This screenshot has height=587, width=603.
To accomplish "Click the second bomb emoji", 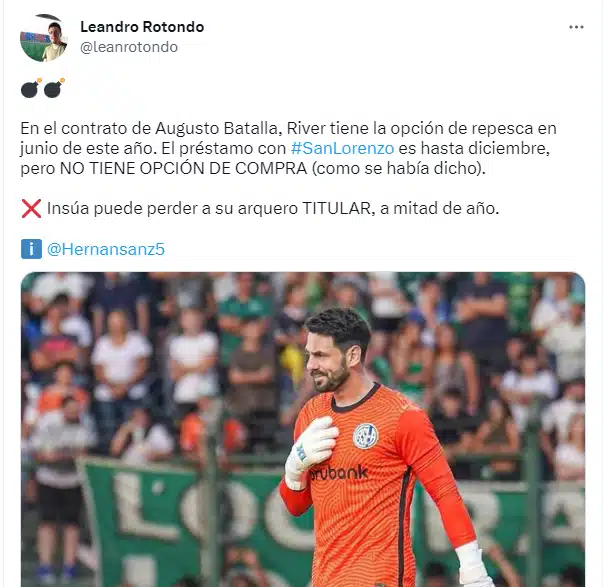I will pyautogui.click(x=54, y=88).
